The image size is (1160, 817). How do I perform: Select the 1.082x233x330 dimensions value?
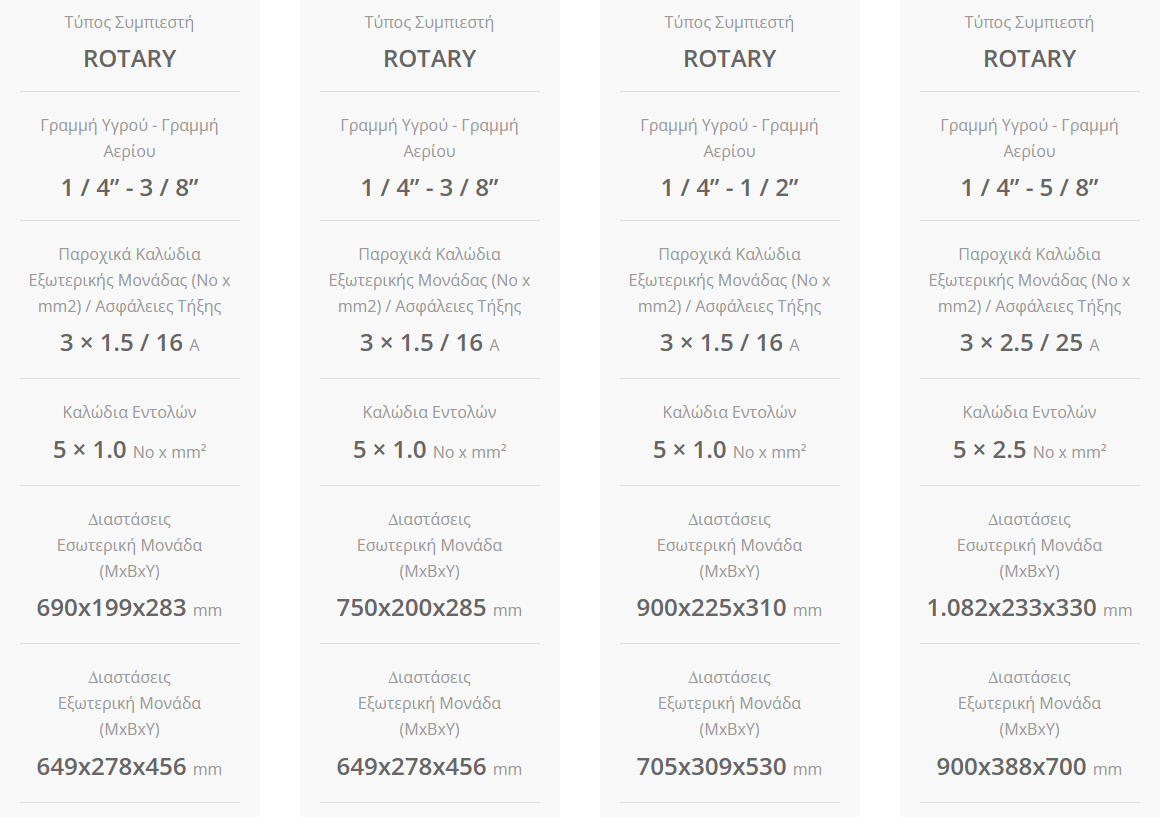pyautogui.click(x=1011, y=608)
